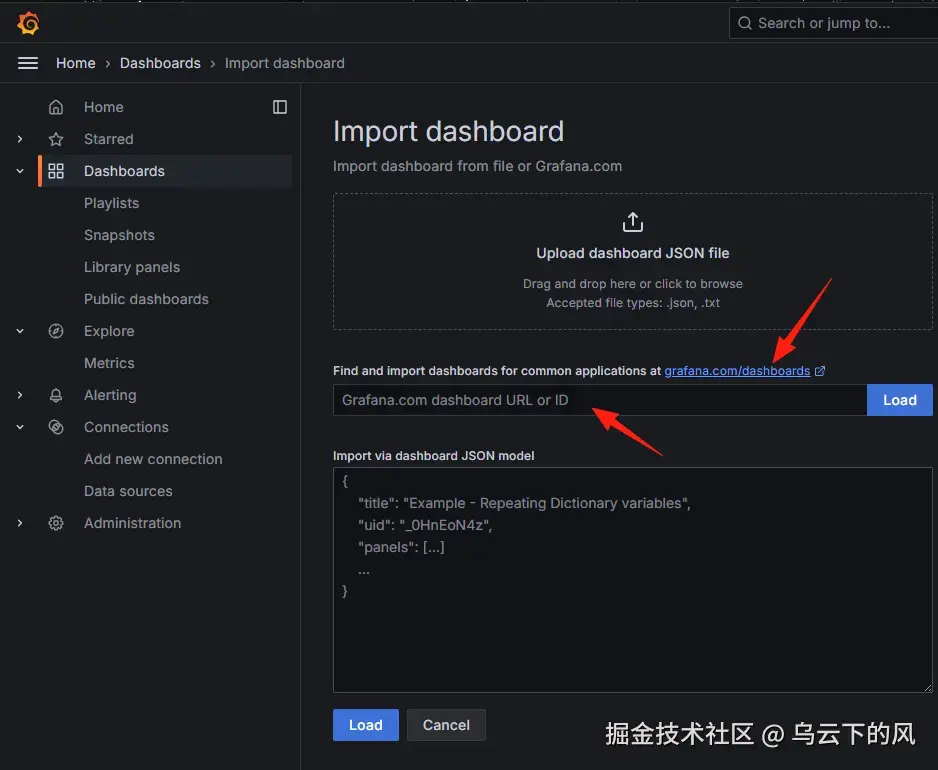Image resolution: width=938 pixels, height=770 pixels.
Task: Click the Dashboards grid icon
Action: pos(56,171)
